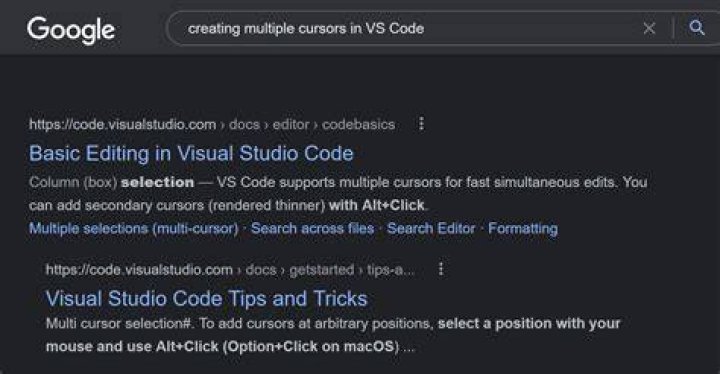Click the Google logo

click(71, 30)
